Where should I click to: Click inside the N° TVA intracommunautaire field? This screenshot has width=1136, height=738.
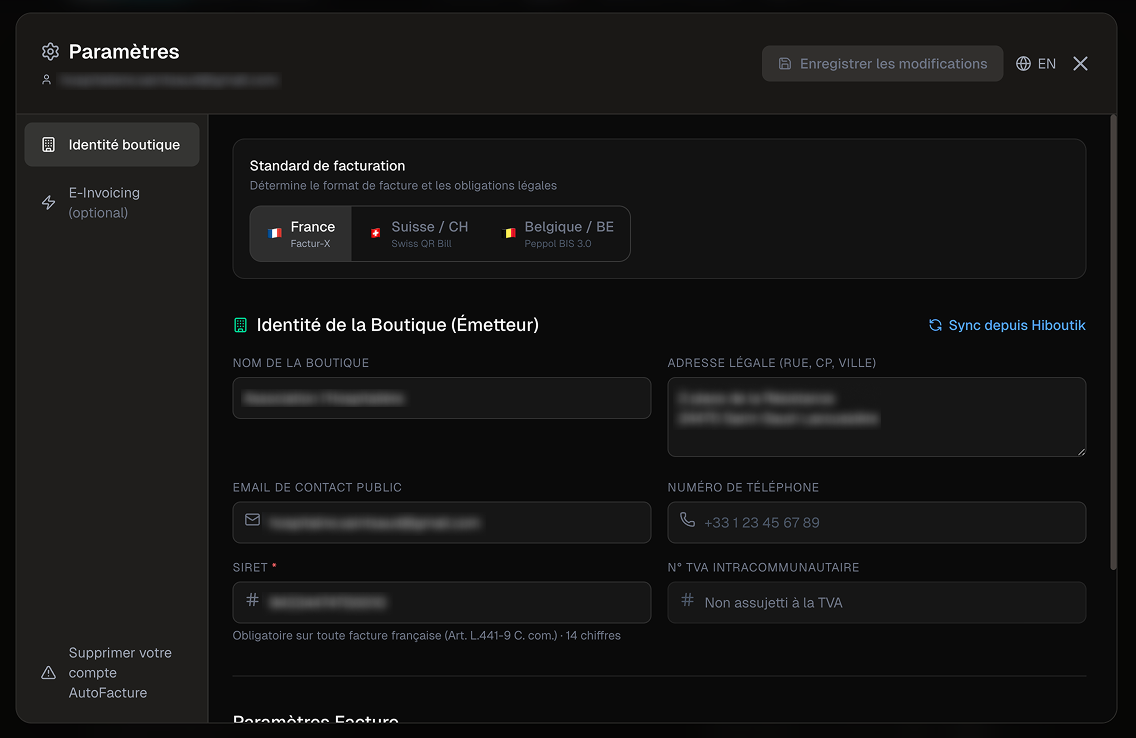[877, 602]
